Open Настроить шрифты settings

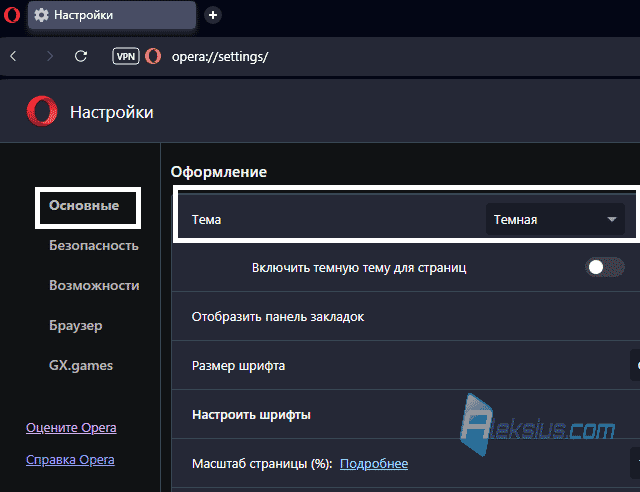[x=251, y=415]
